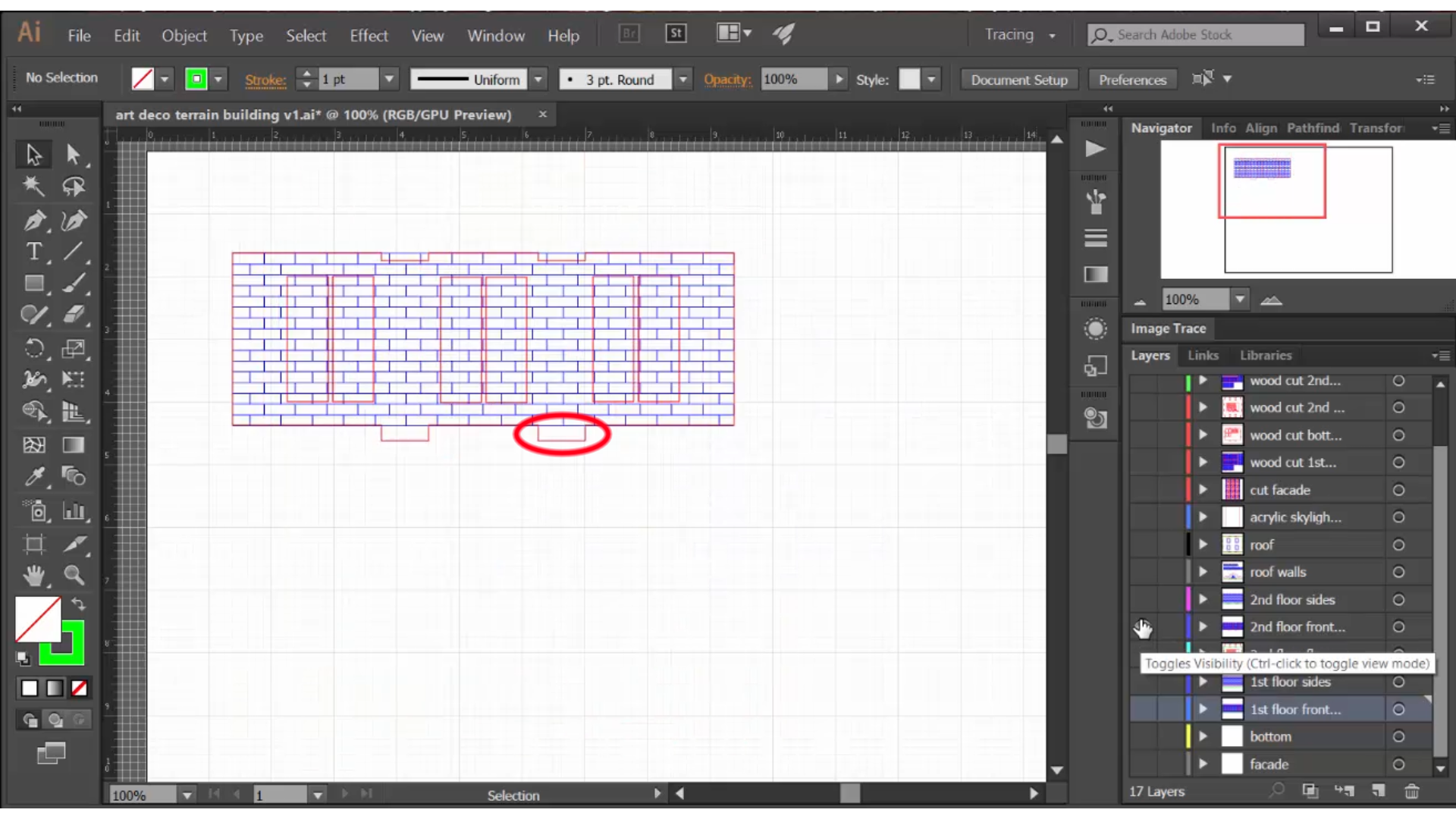Select the Magic Wand tool
This screenshot has width=1456, height=819.
click(x=33, y=187)
